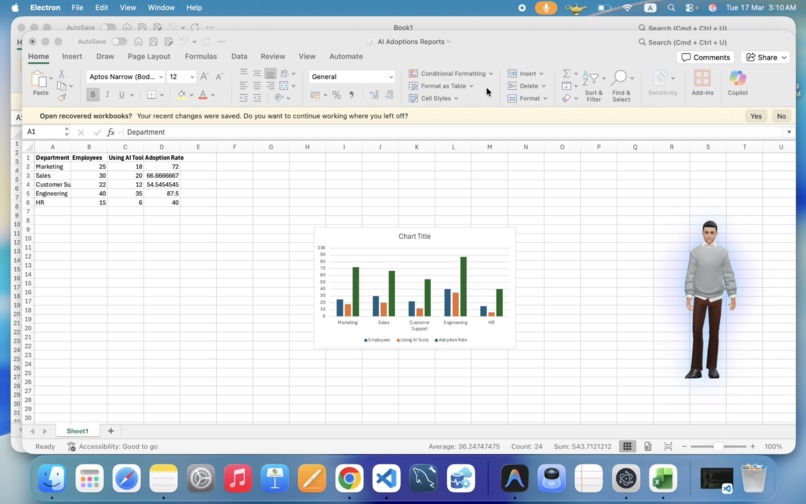Toggle the AutoSave switch for AI Adoptions Reports
The height and width of the screenshot is (504, 806).
119,42
